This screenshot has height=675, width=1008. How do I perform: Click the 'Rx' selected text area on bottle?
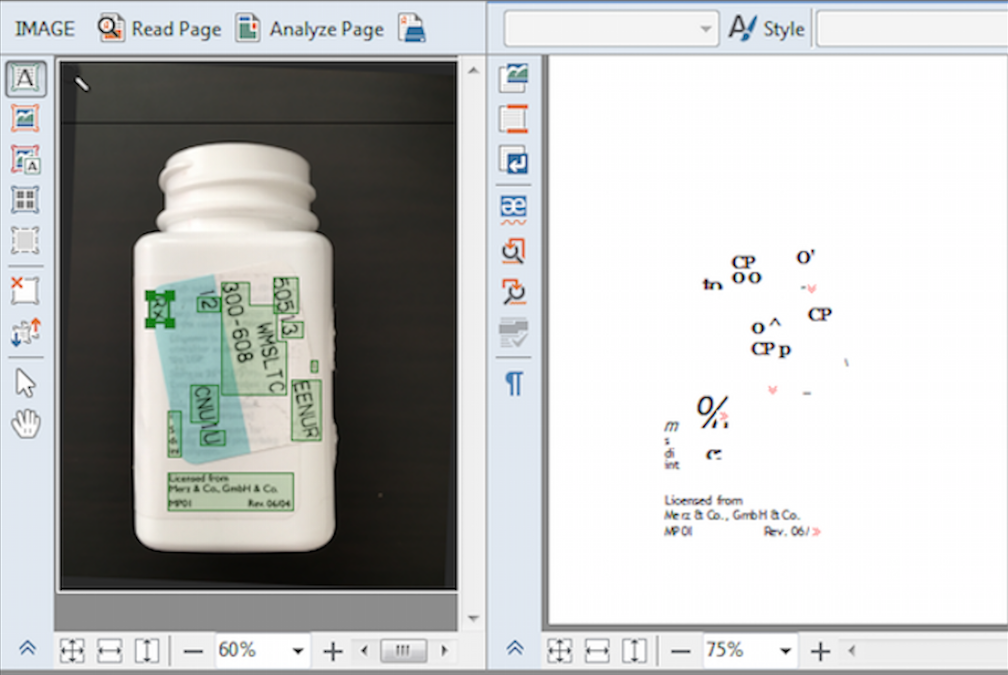pos(159,309)
